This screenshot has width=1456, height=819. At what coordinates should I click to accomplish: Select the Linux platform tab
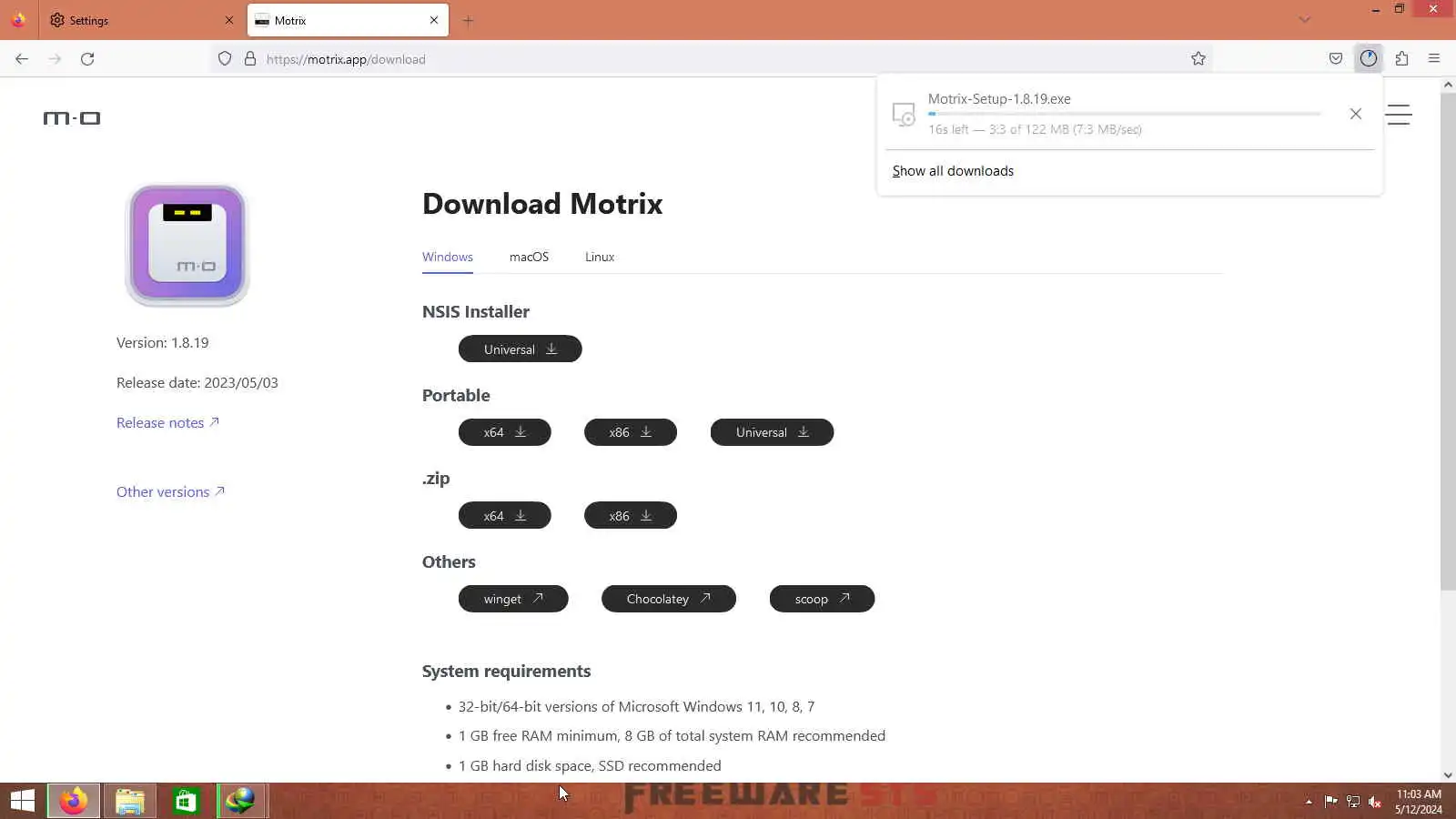pyautogui.click(x=600, y=257)
